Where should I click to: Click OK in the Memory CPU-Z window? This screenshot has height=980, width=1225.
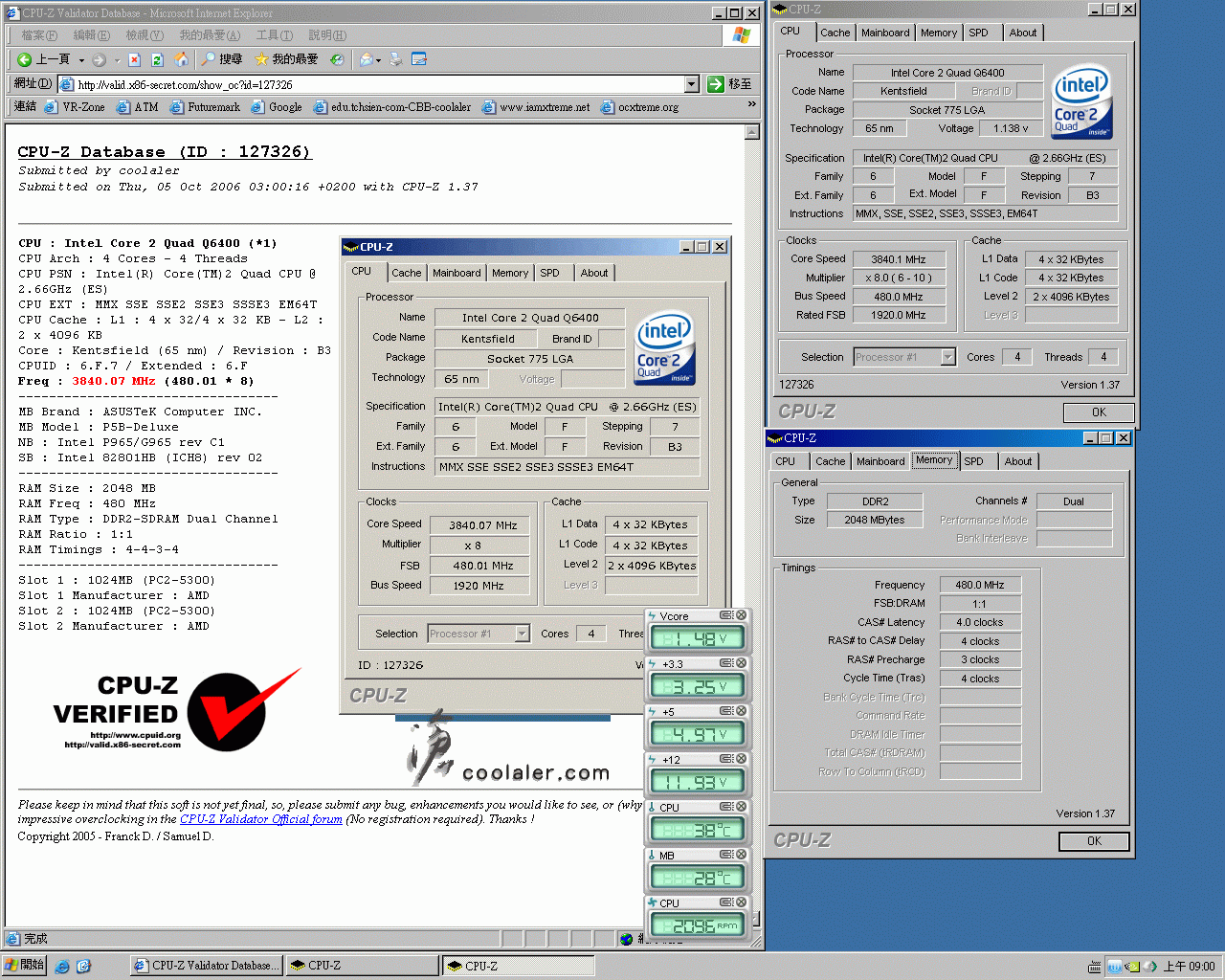[1094, 841]
